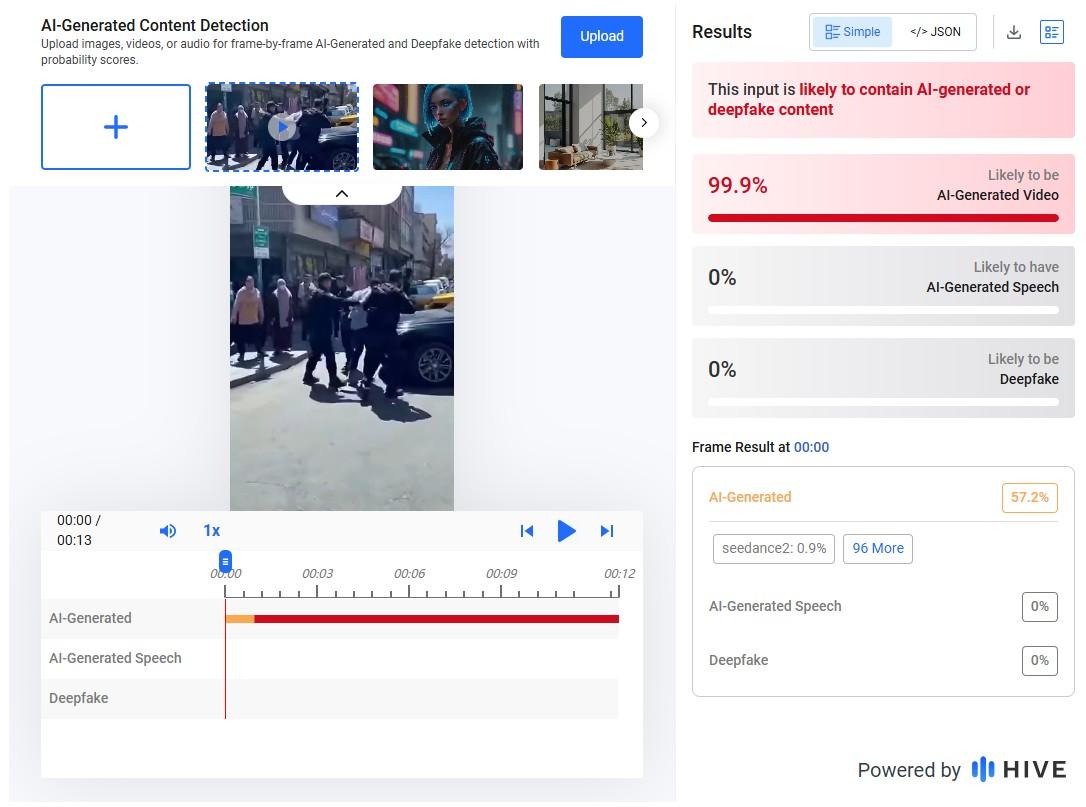Click the red AI-Generated timeline bar
This screenshot has width=1086, height=807.
(436, 619)
